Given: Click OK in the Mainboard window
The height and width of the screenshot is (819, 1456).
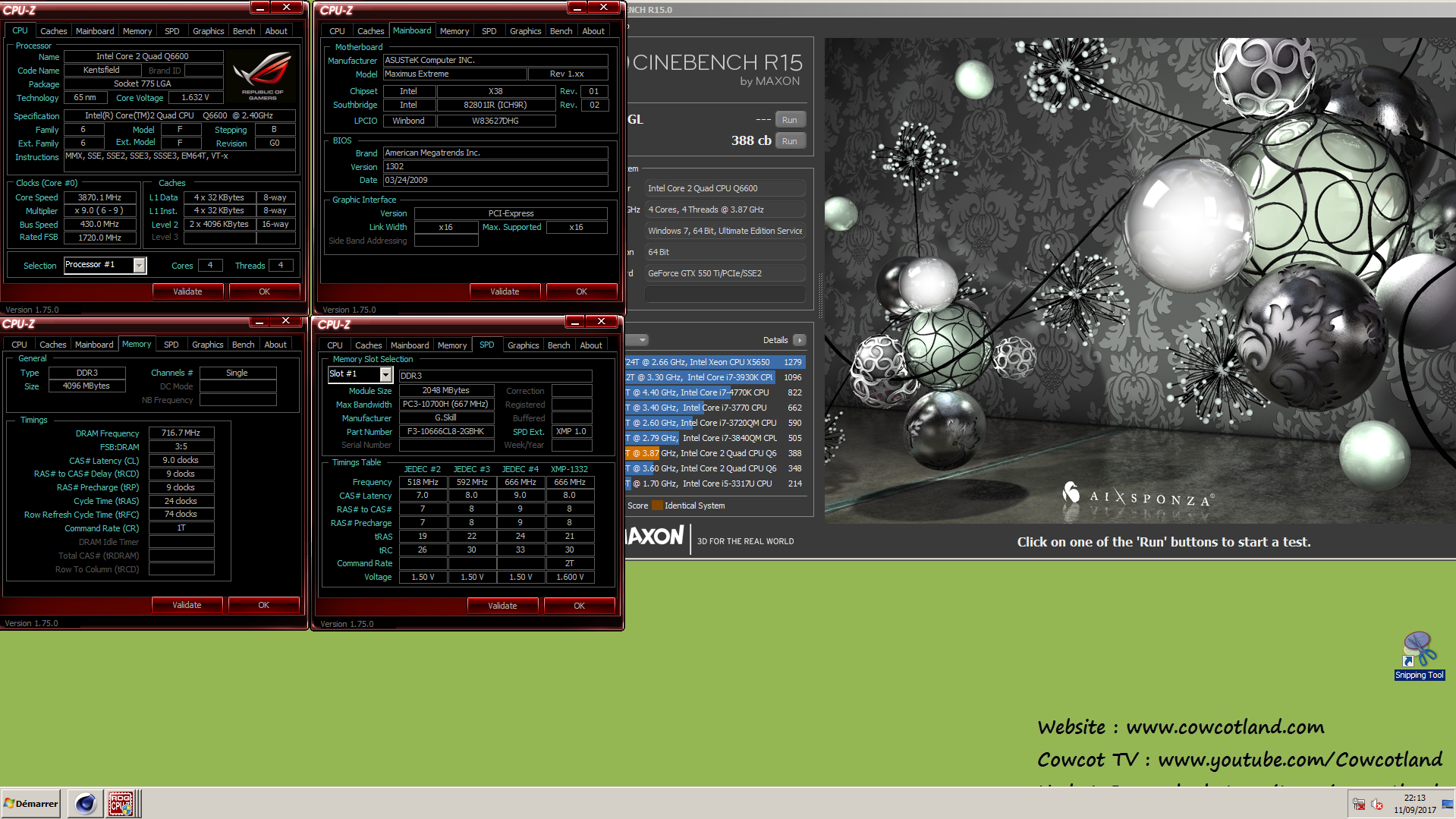Looking at the screenshot, I should (x=581, y=291).
